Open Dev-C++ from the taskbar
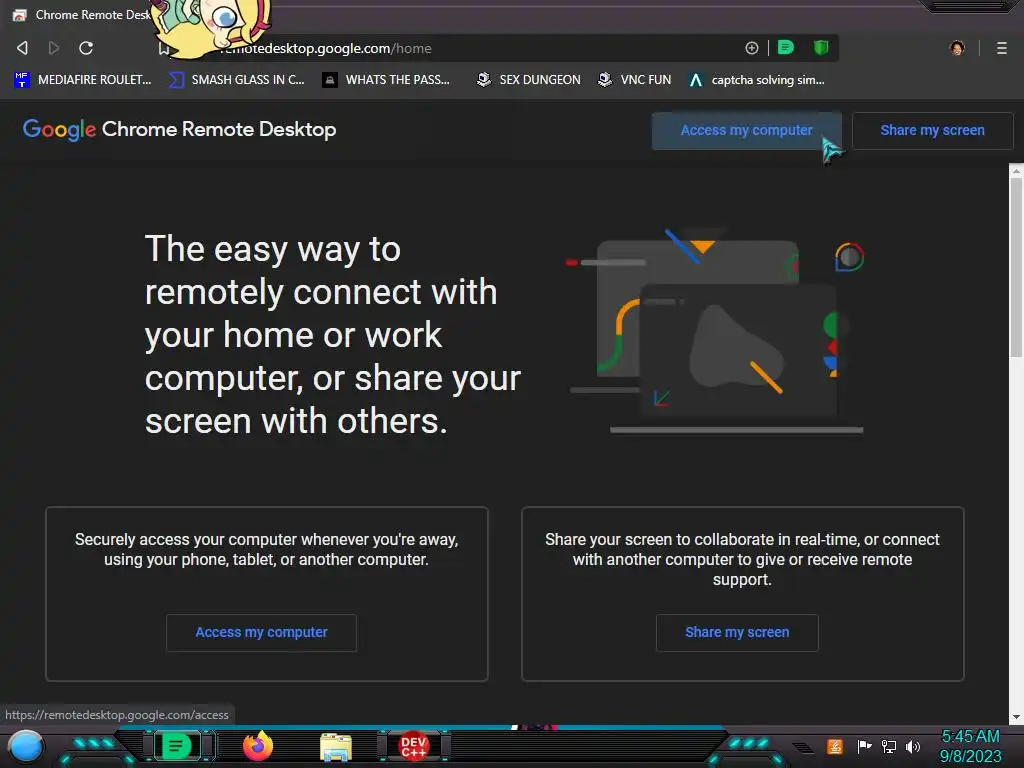1024x768 pixels. click(x=413, y=746)
